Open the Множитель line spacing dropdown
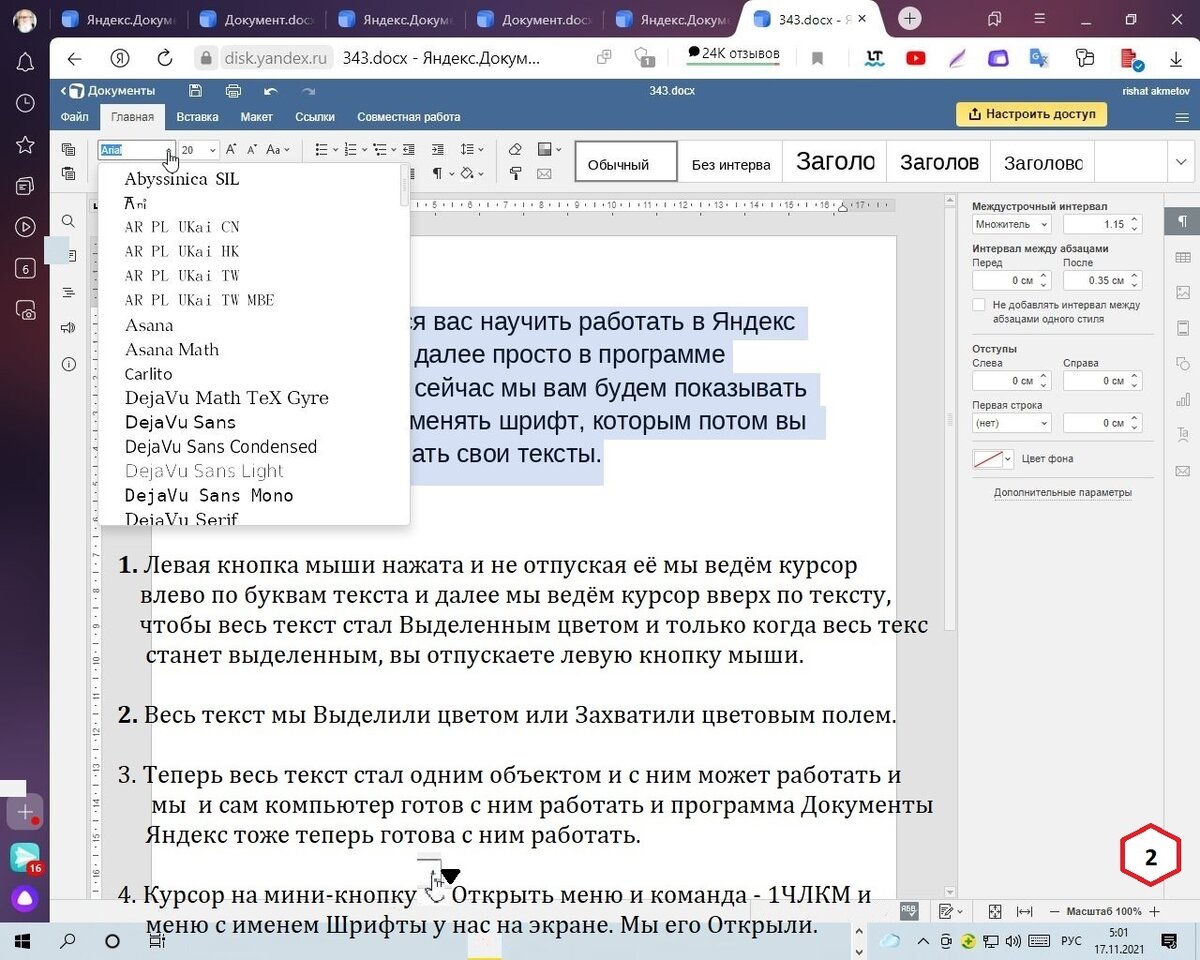Screen dimensions: 1200x960 click(x=1011, y=225)
